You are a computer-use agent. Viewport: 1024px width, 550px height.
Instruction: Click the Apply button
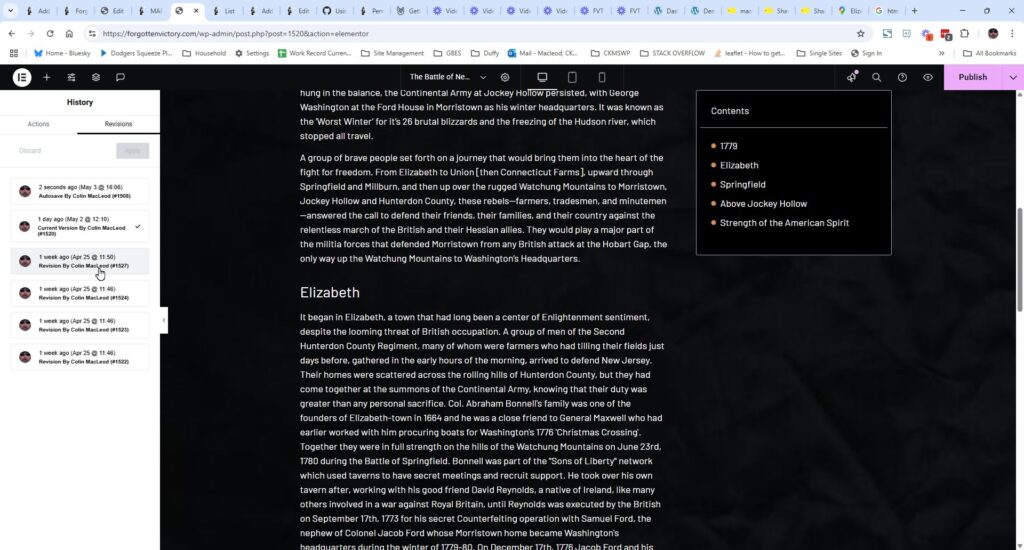coord(133,150)
